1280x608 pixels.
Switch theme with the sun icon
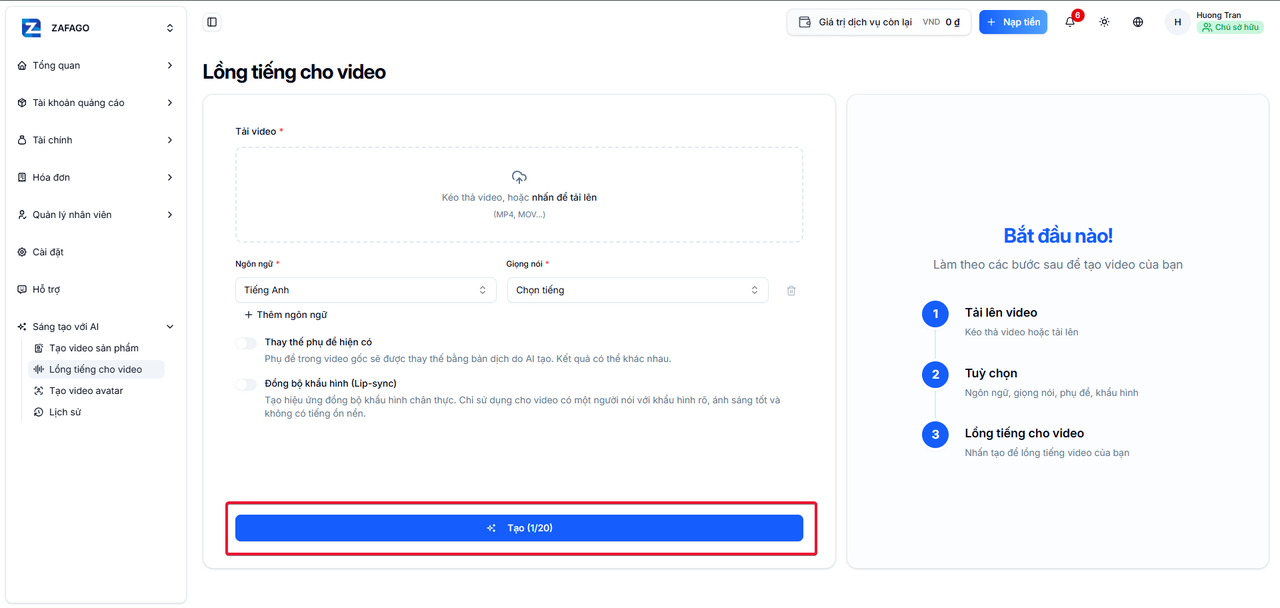coord(1104,22)
